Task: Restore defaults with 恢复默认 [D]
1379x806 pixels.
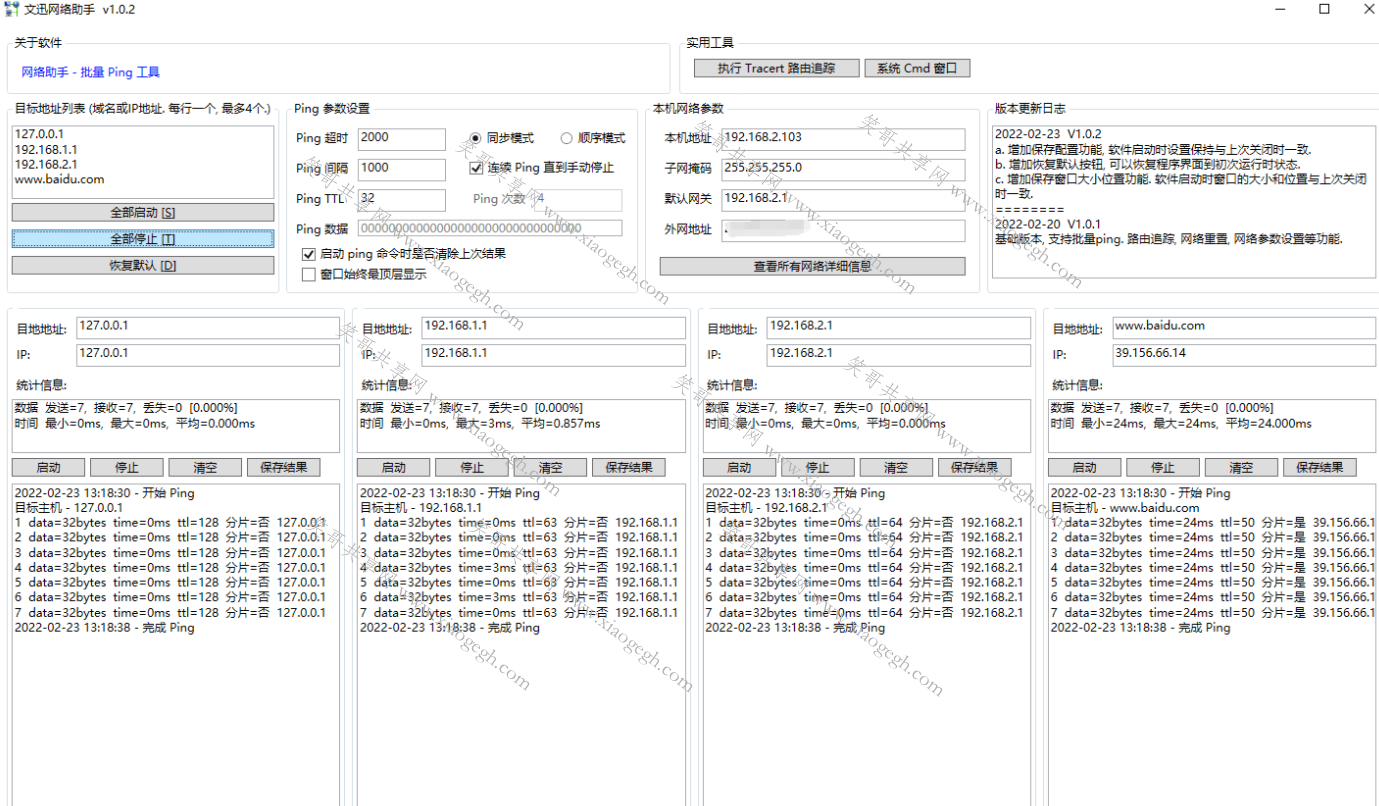Action: pos(143,265)
